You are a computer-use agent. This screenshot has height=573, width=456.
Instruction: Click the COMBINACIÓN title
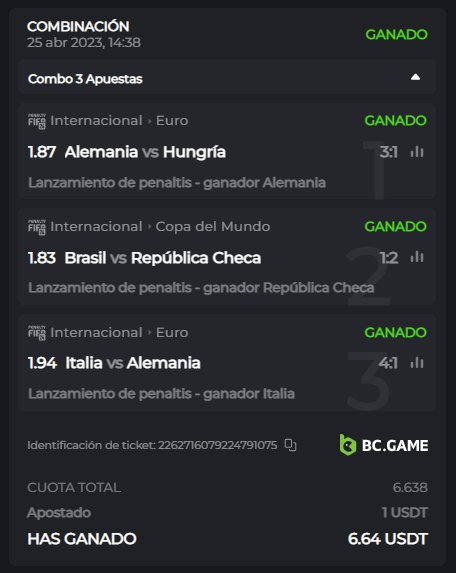78,26
